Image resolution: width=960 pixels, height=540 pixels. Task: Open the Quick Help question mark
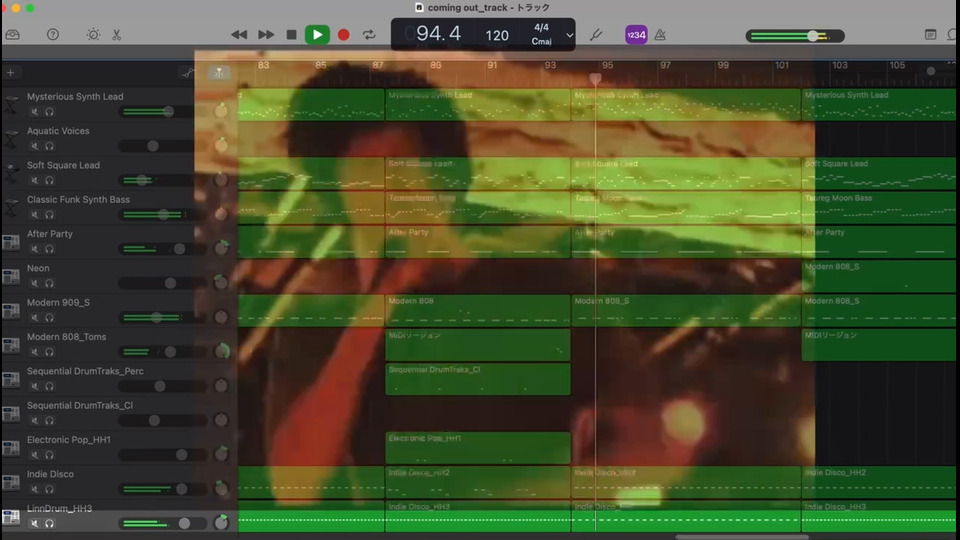53,35
